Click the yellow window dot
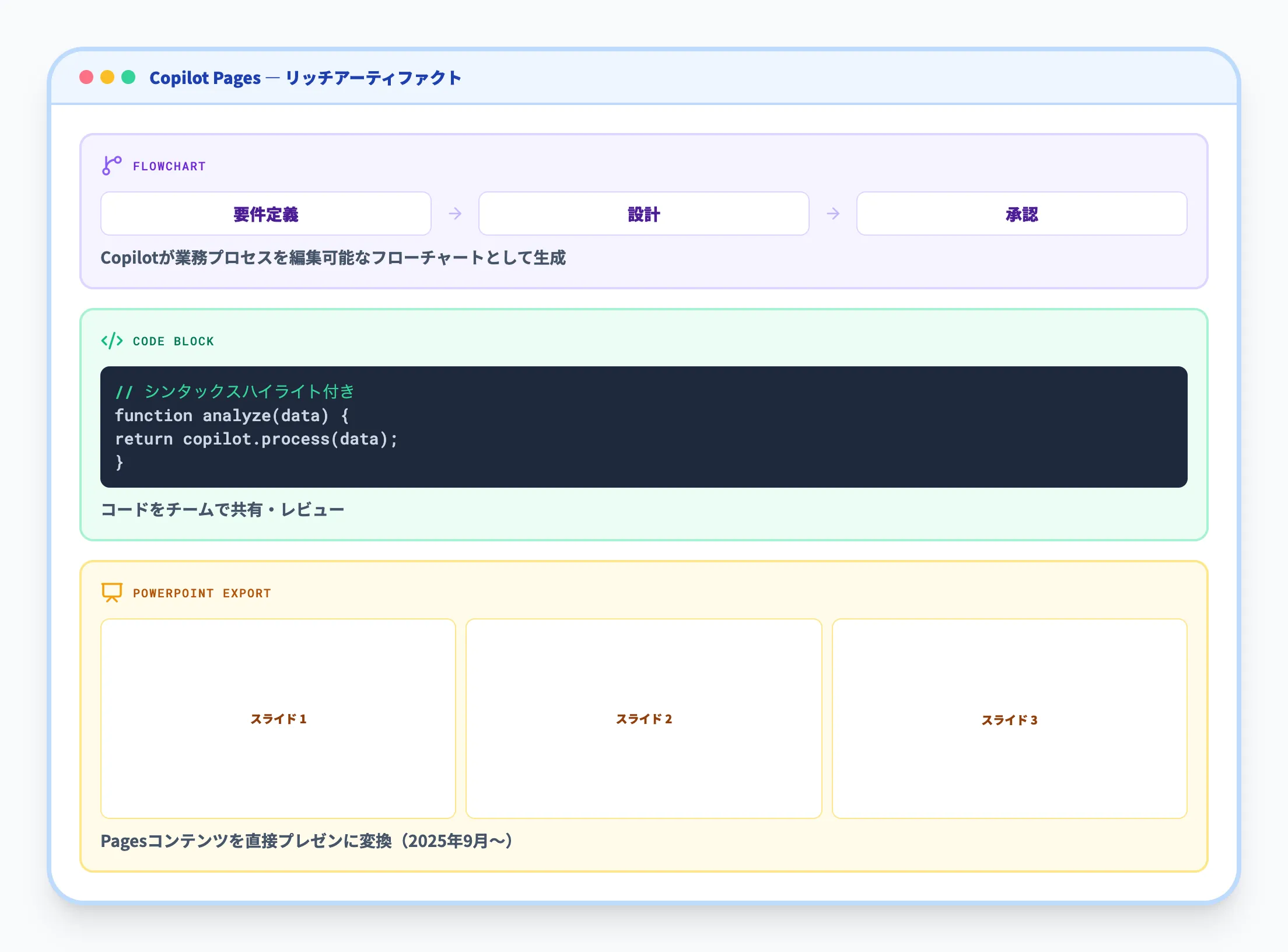Viewport: 1288px width, 952px height. 107,78
